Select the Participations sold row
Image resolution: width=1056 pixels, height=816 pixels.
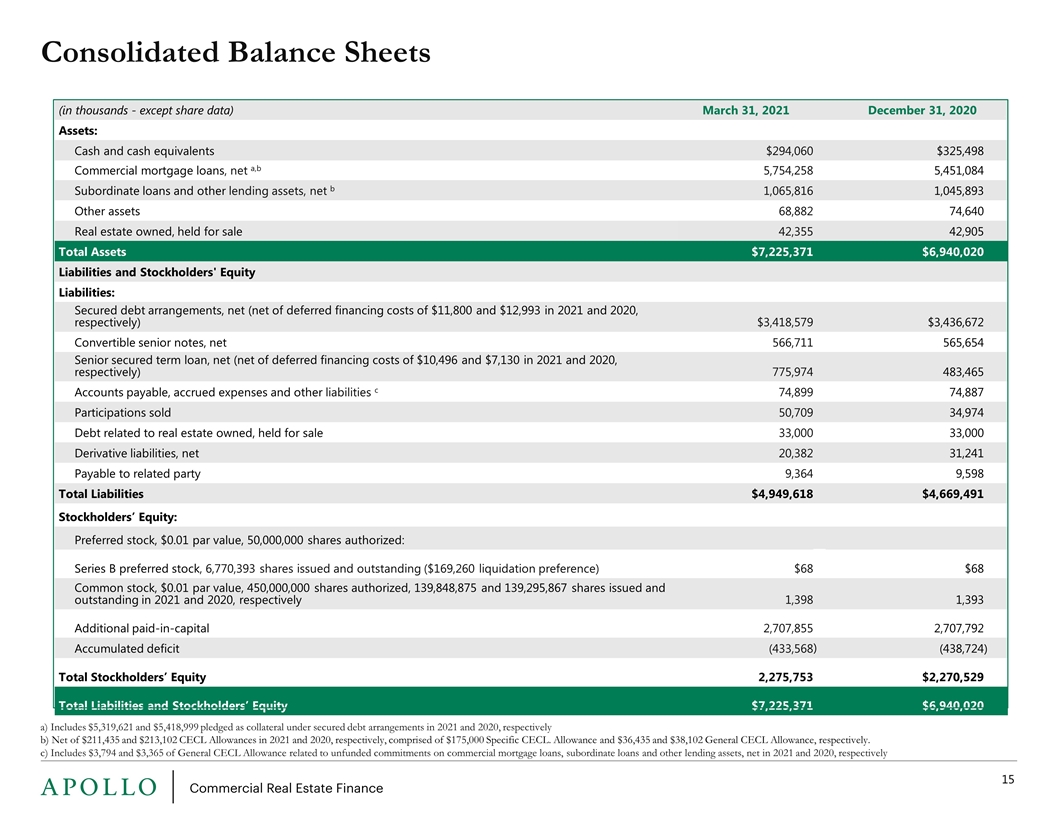click(531, 413)
